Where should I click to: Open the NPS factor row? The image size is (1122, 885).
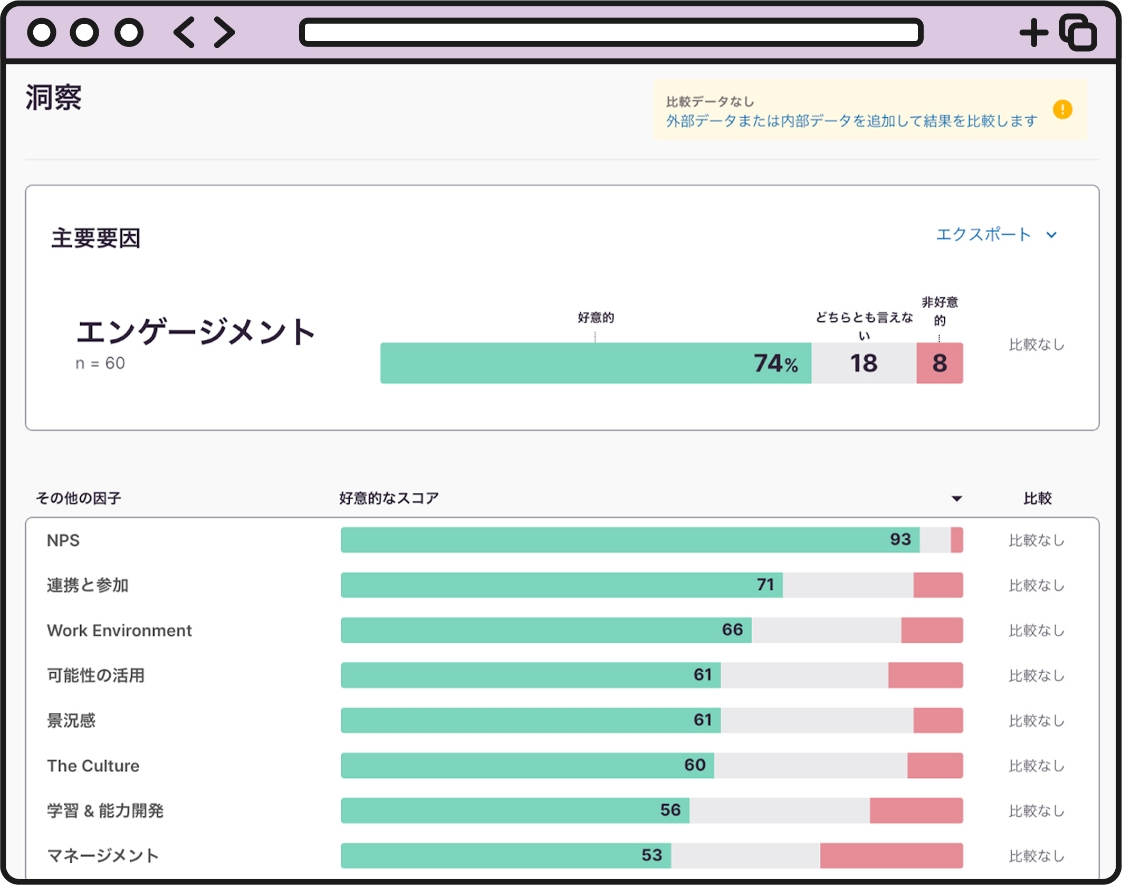pyautogui.click(x=63, y=540)
